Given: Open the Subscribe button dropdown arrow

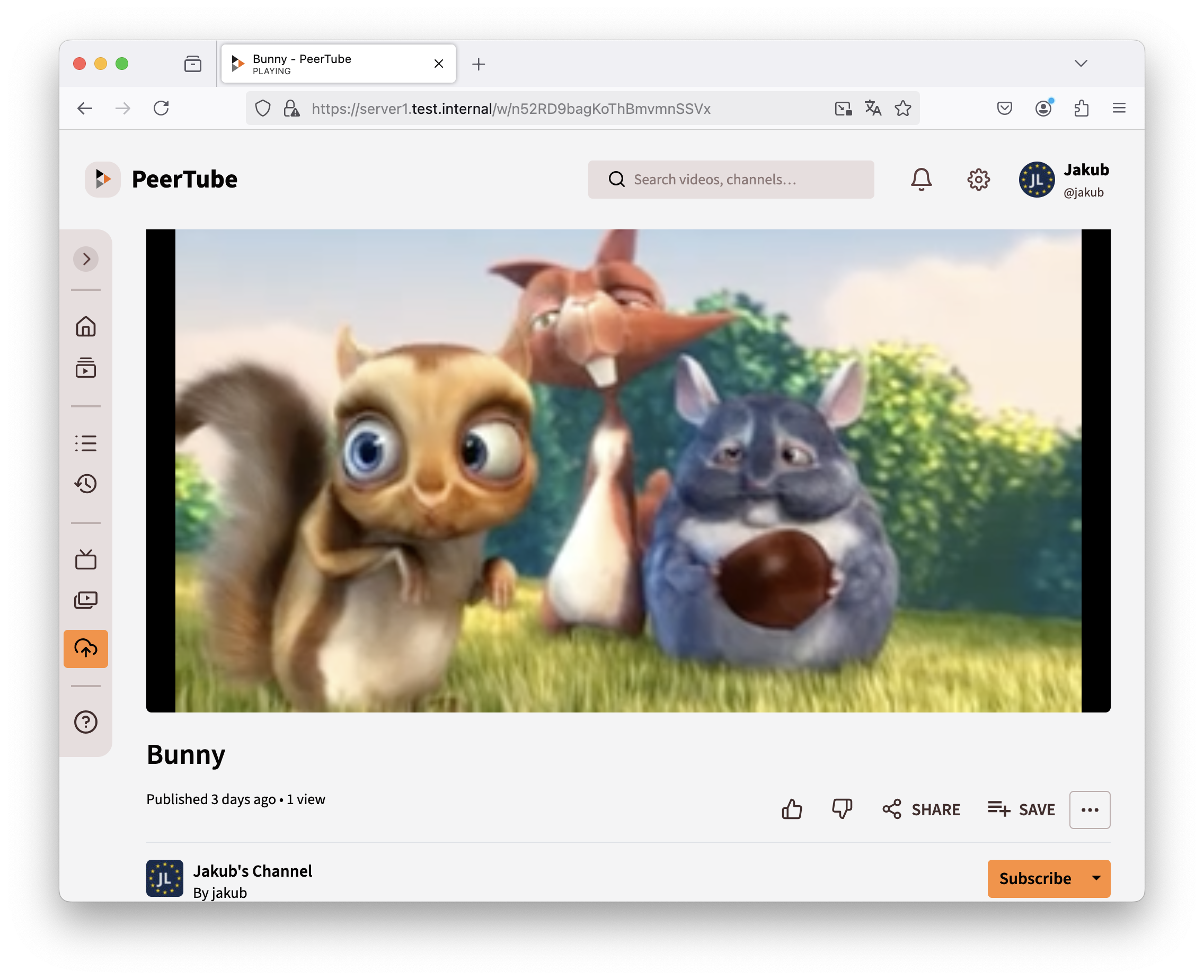Looking at the screenshot, I should [x=1096, y=878].
